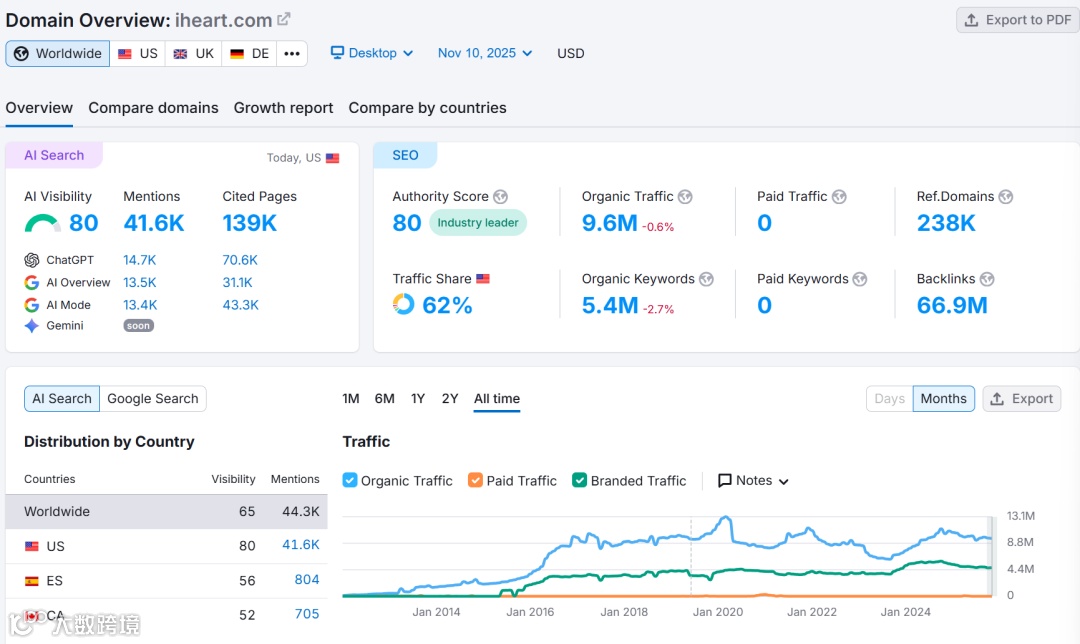Select the Worldwide row in country table
The width and height of the screenshot is (1080, 644).
click(167, 512)
